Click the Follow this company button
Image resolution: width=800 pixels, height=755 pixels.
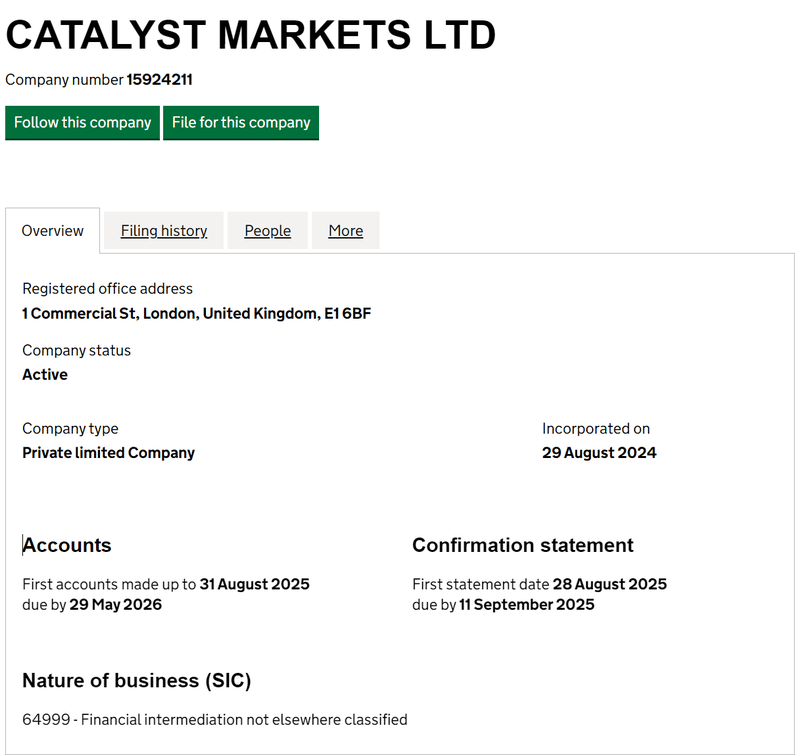click(82, 123)
